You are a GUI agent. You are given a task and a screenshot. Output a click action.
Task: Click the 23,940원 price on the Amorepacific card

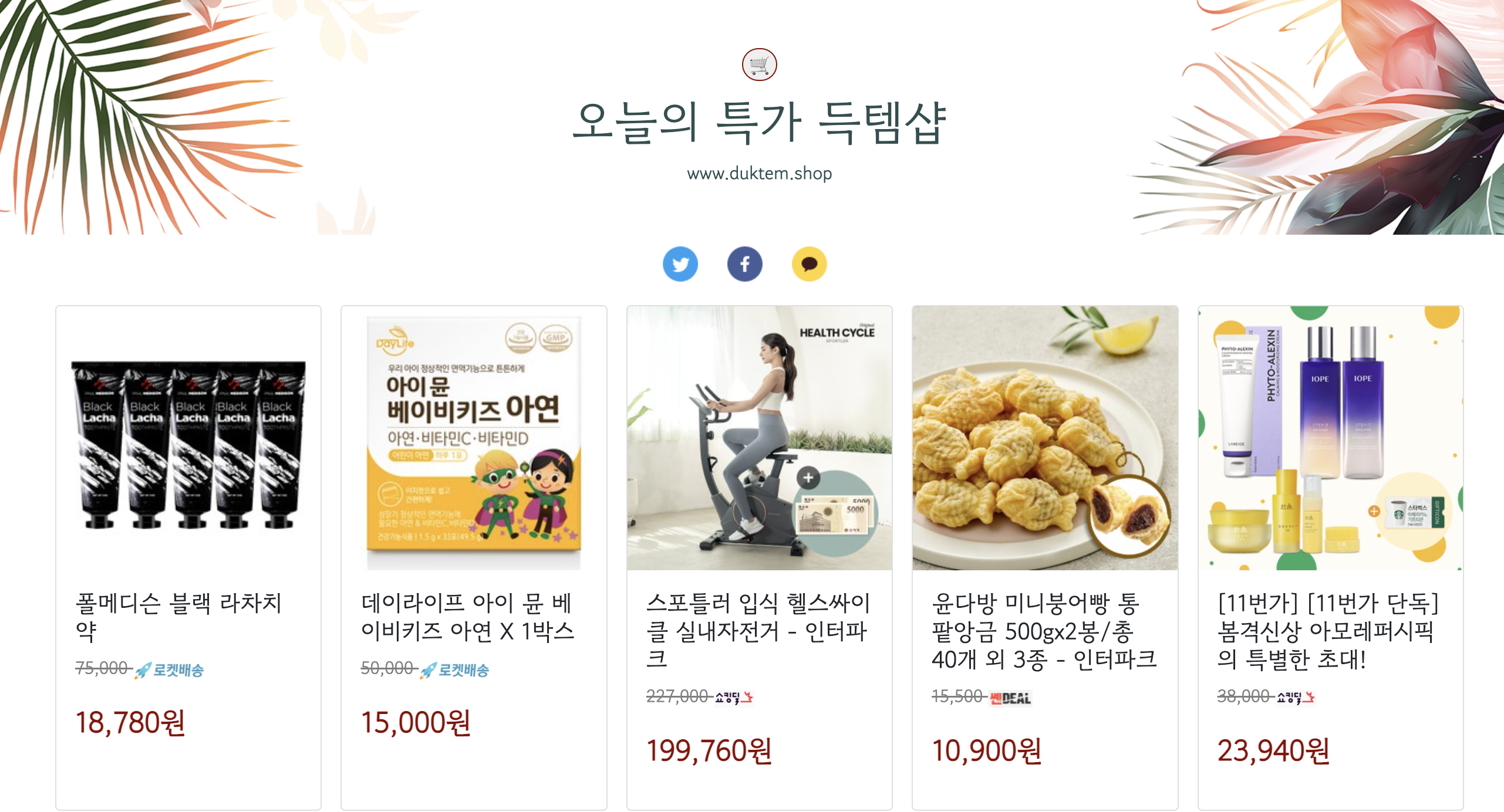coord(1273,750)
